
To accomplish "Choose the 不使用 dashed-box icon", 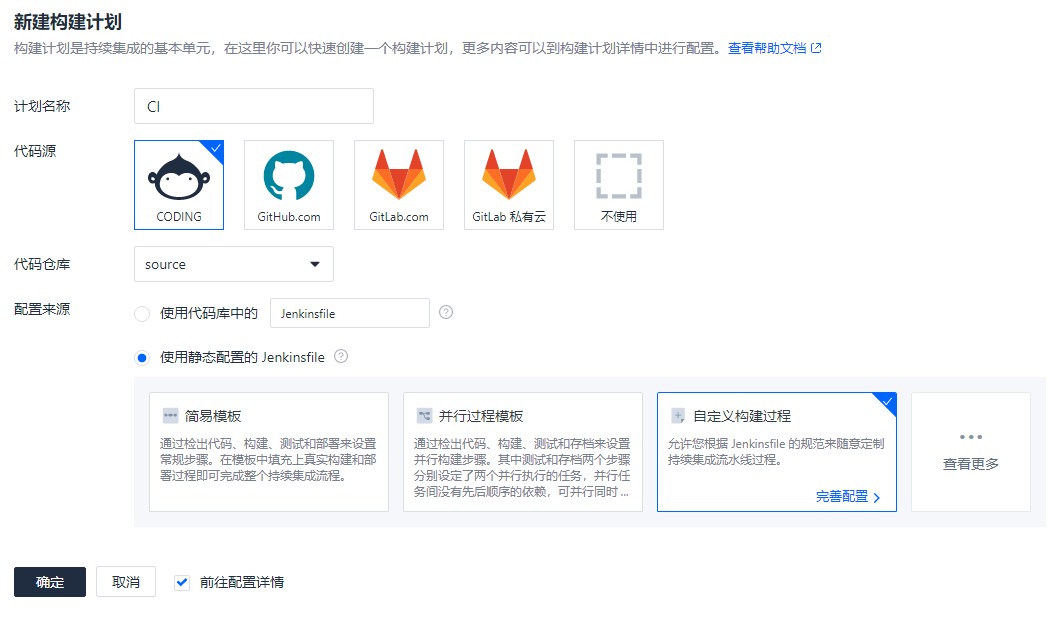I will pyautogui.click(x=618, y=177).
